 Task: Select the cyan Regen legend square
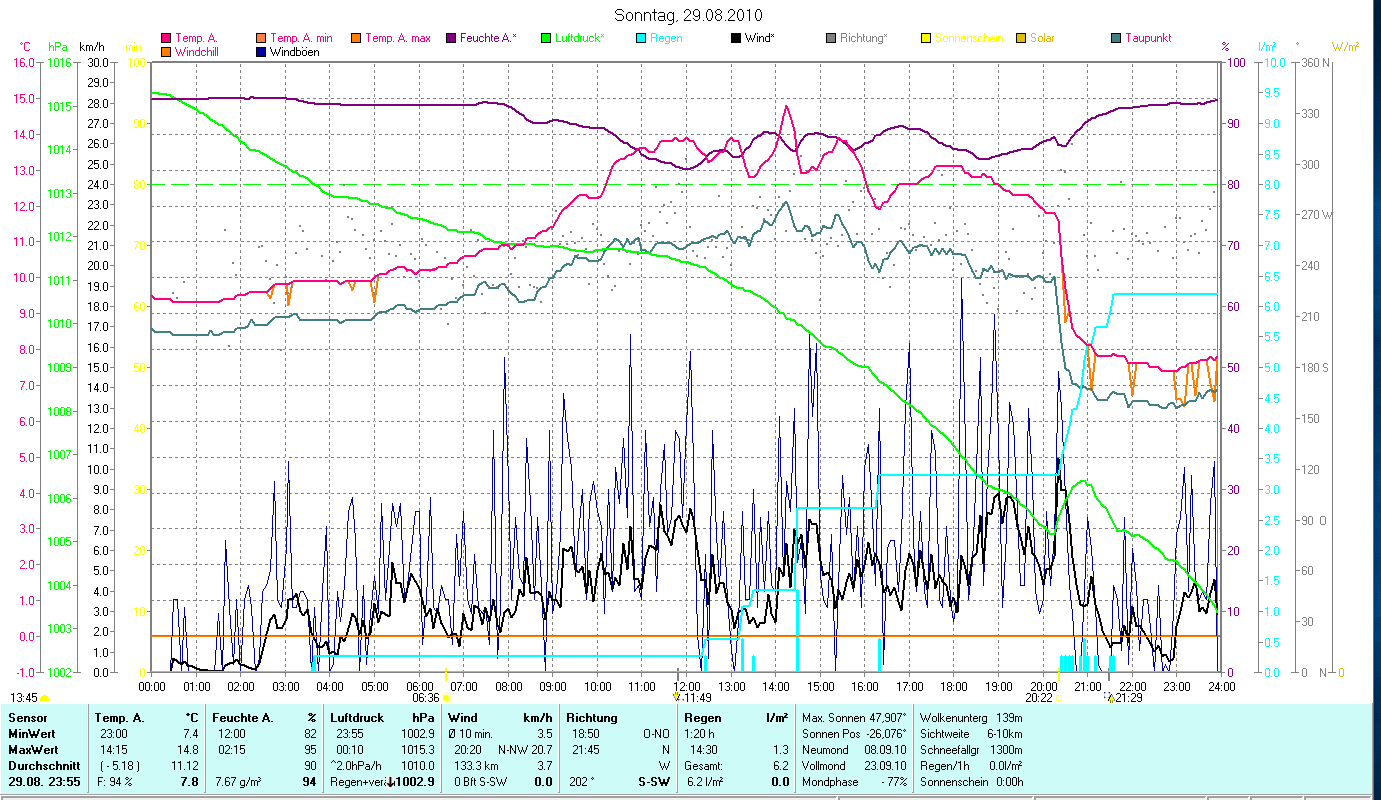click(641, 39)
